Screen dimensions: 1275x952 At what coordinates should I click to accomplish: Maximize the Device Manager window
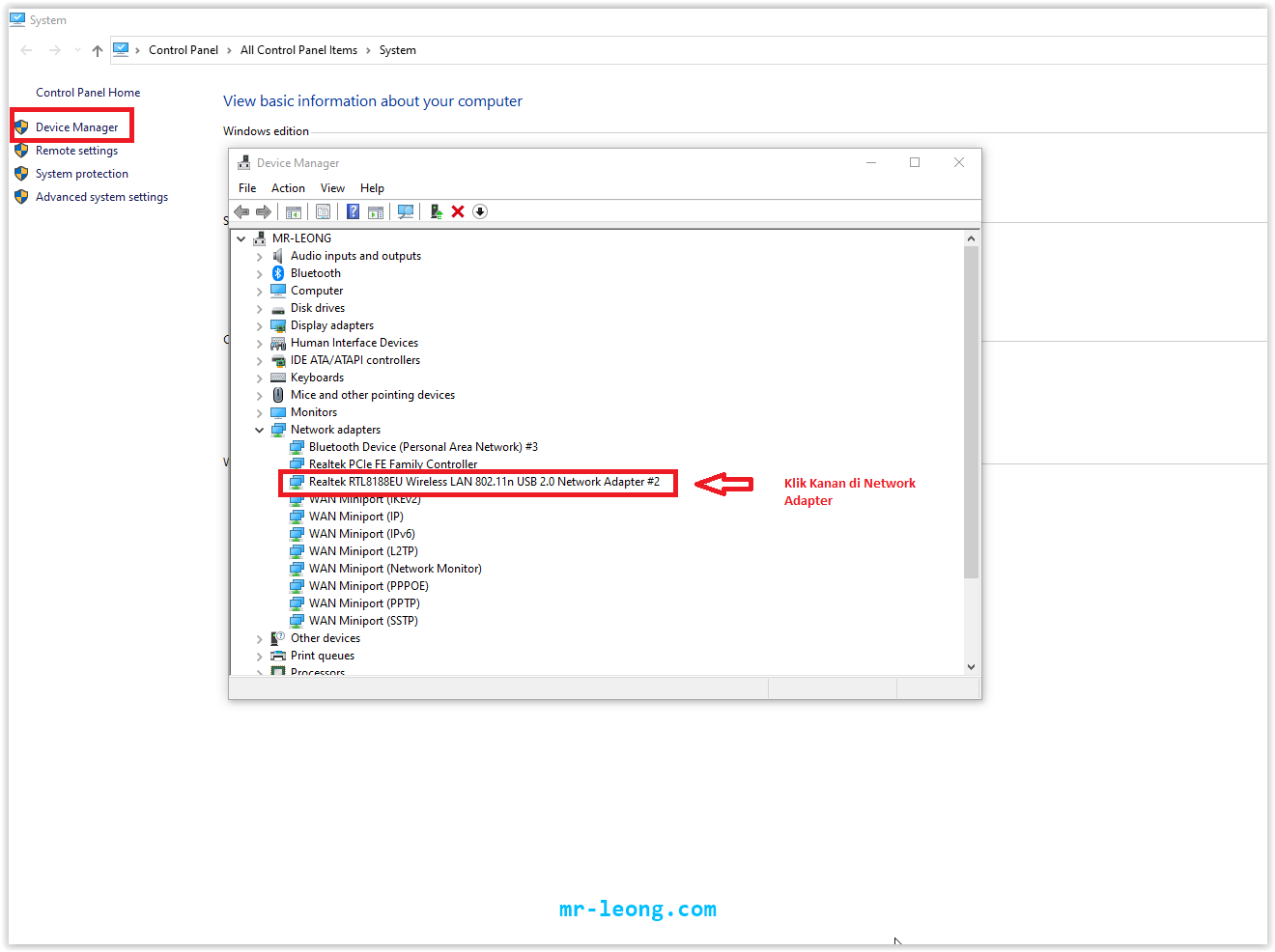point(915,162)
